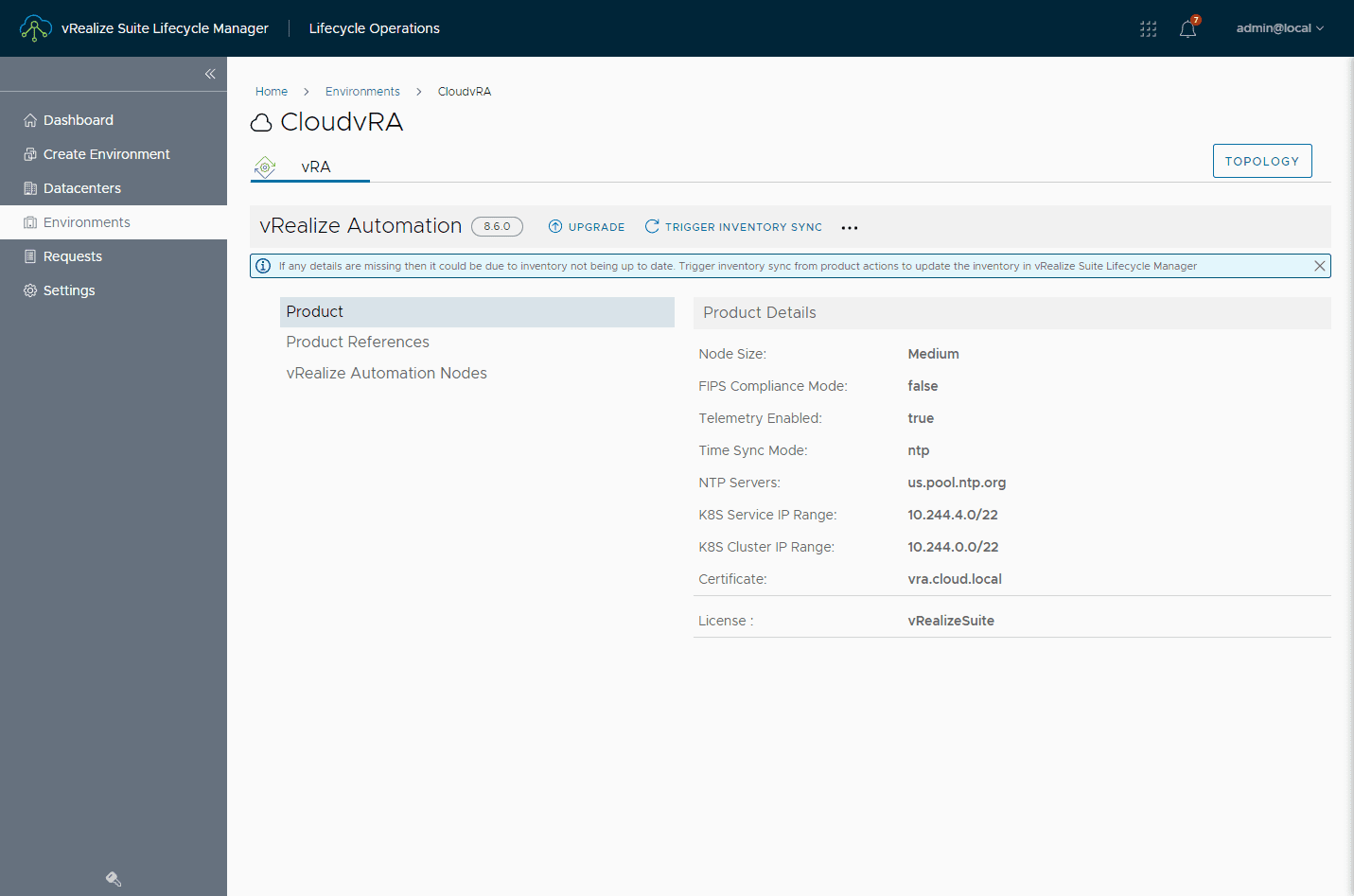The width and height of the screenshot is (1354, 896).
Task: Open the application switcher grid icon
Action: (1148, 28)
